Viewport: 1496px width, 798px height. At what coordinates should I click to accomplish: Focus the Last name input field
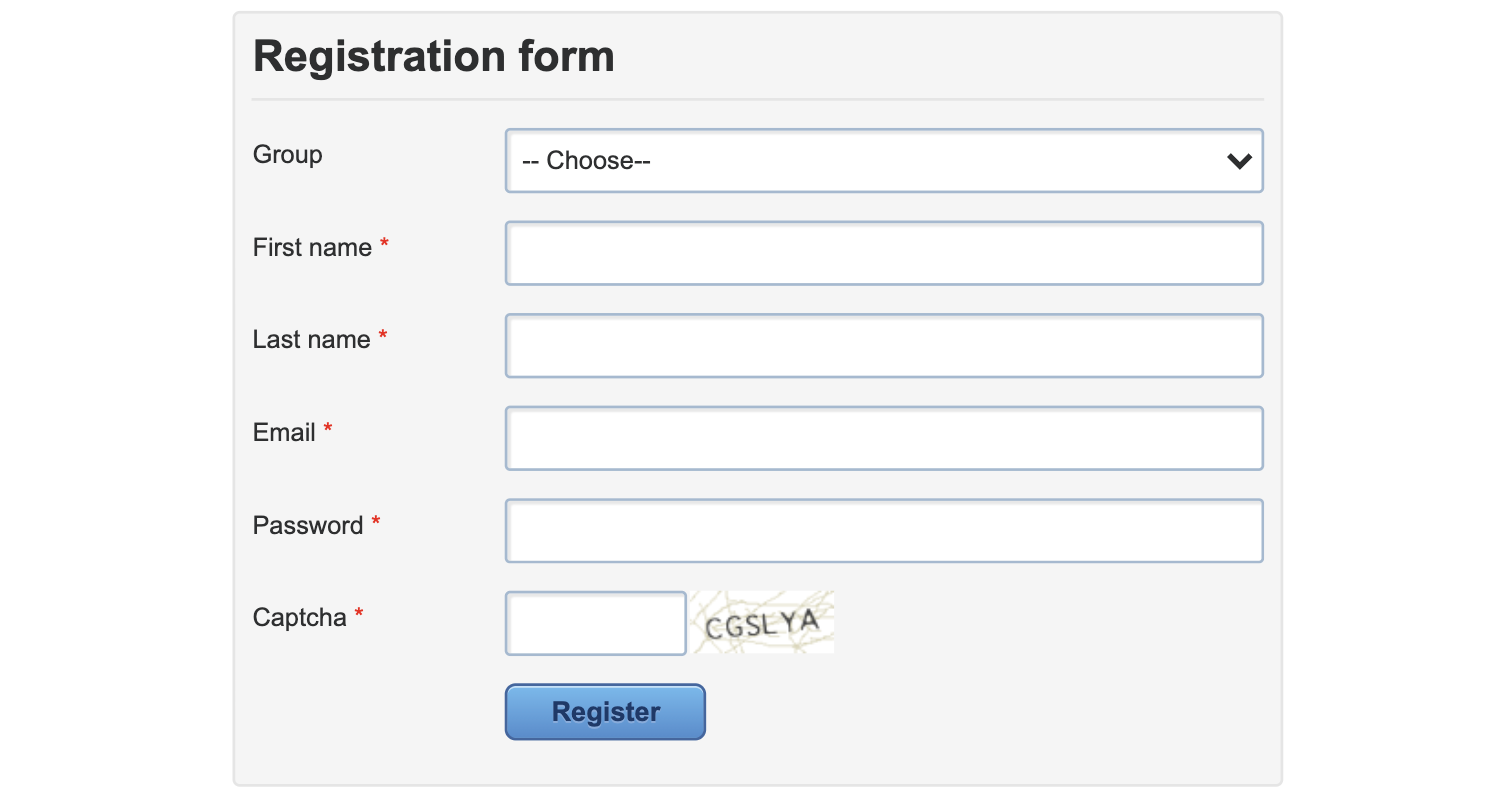[884, 346]
